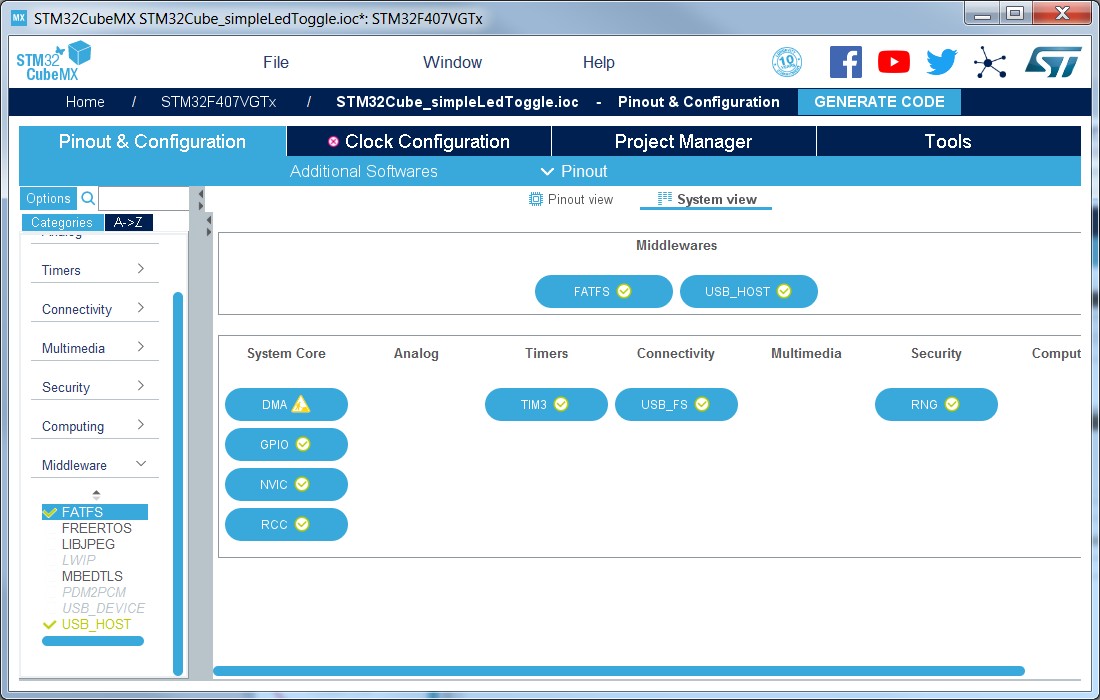Open the Pinout dropdown menu
The image size is (1100, 700).
[x=574, y=171]
